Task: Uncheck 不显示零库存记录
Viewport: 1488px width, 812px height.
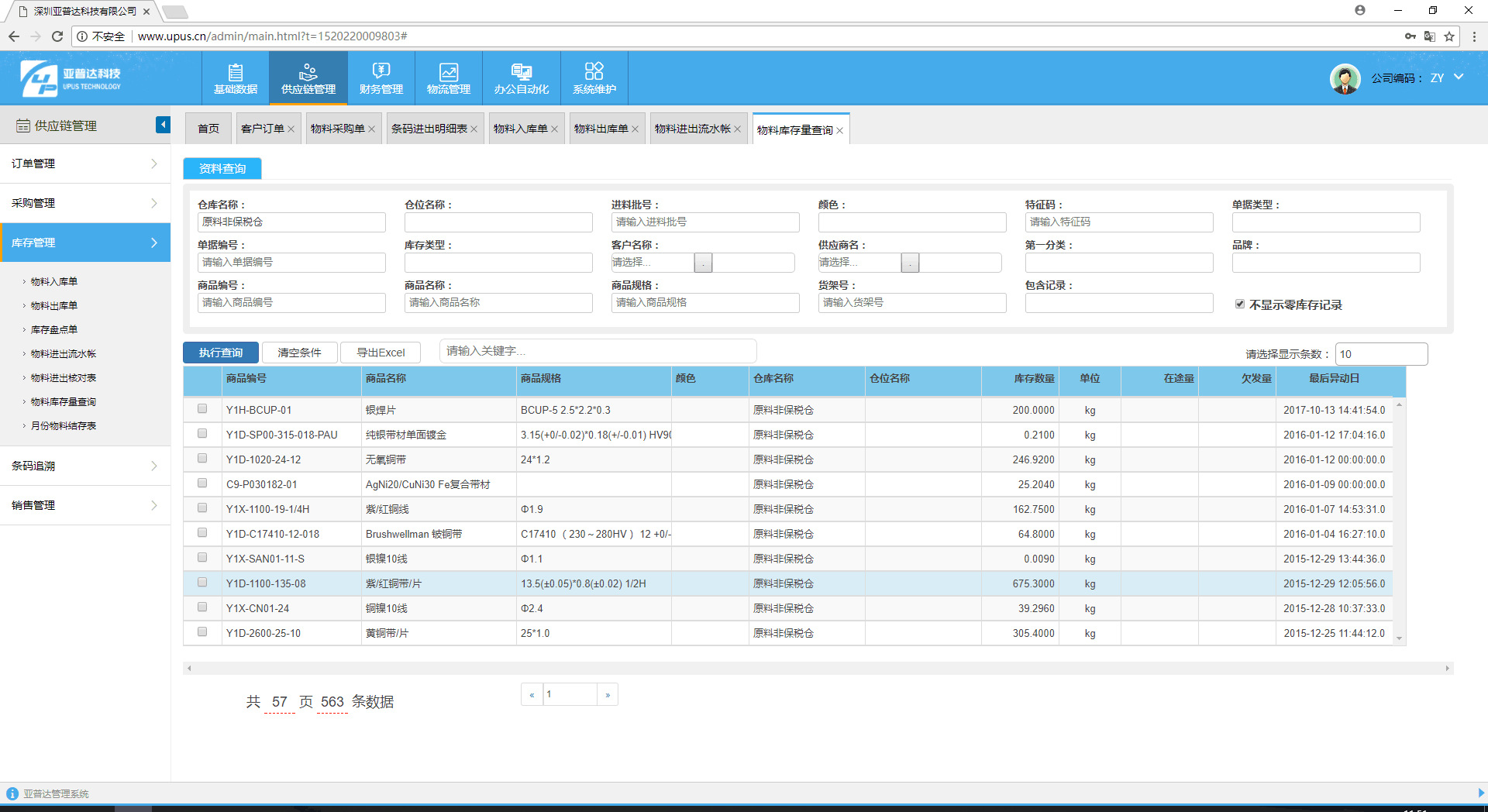Action: tap(1238, 304)
